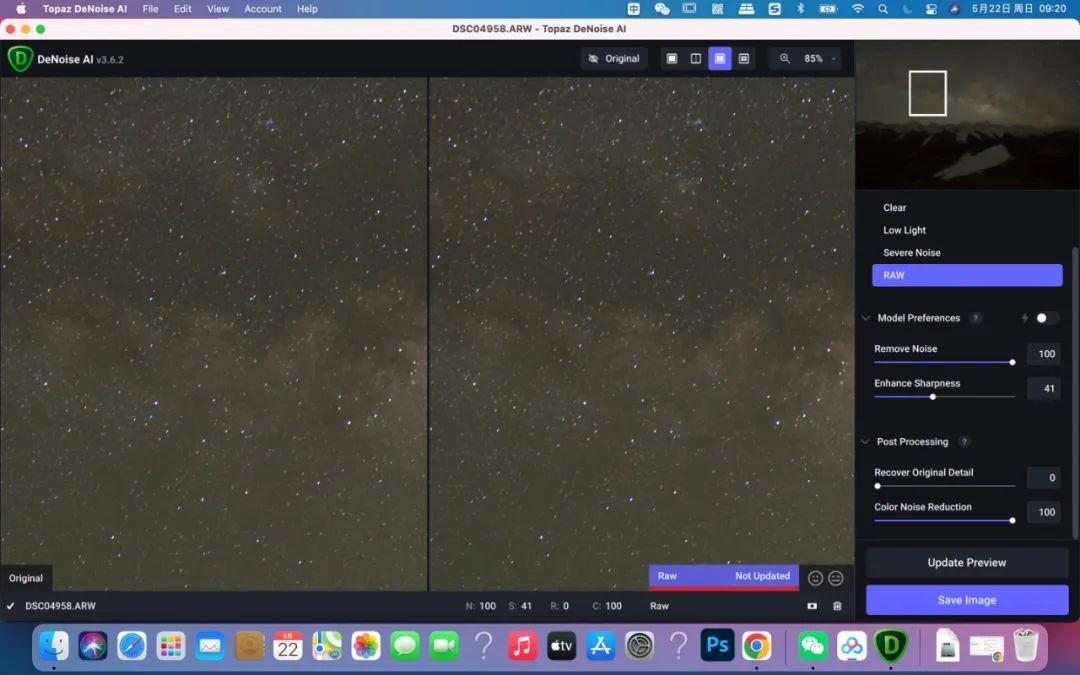The height and width of the screenshot is (675, 1080).
Task: Click the Color Noise Reduction slider handle
Action: click(1012, 521)
